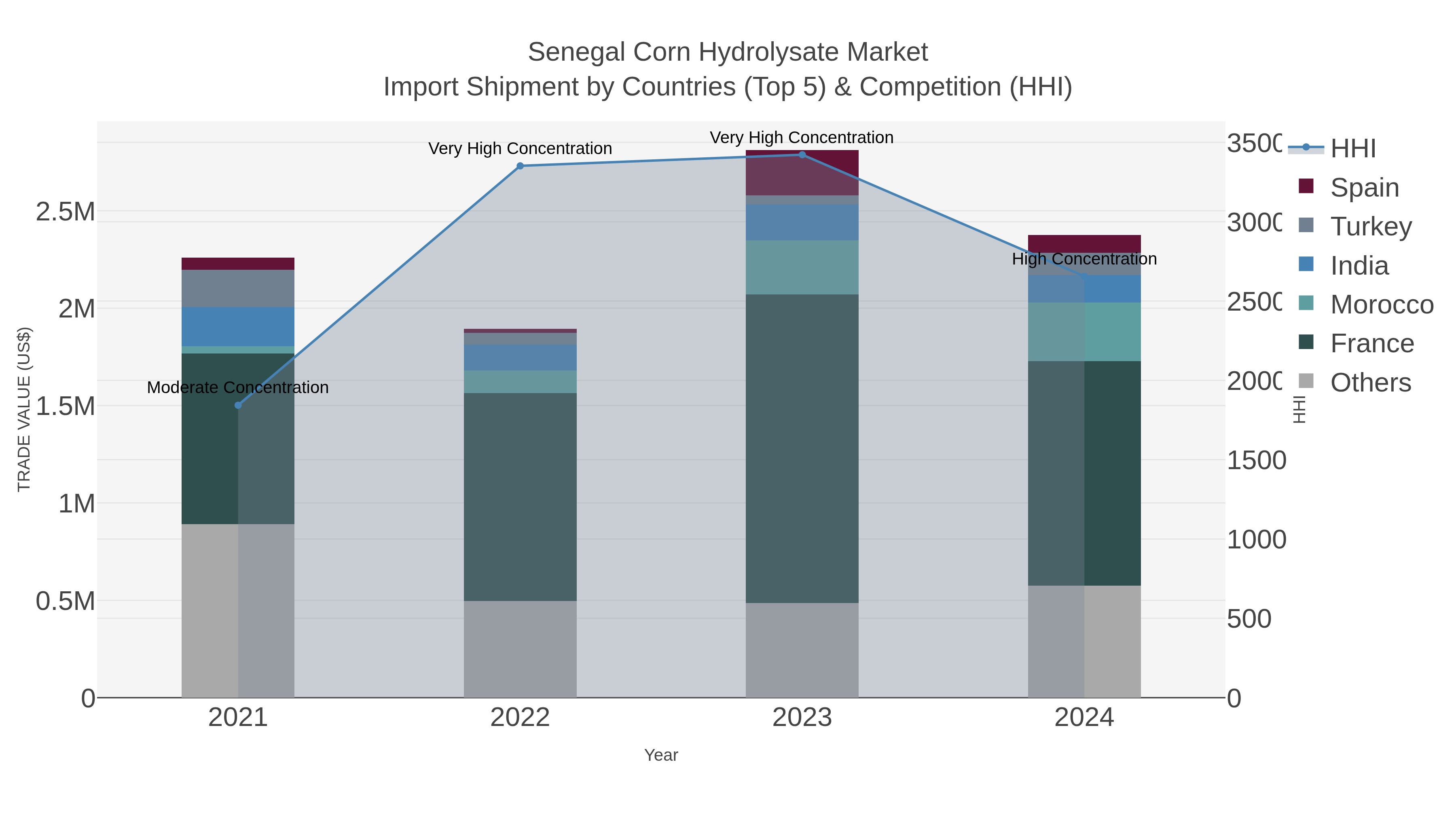
Task: Click the HHI data point for 2022
Action: (520, 166)
